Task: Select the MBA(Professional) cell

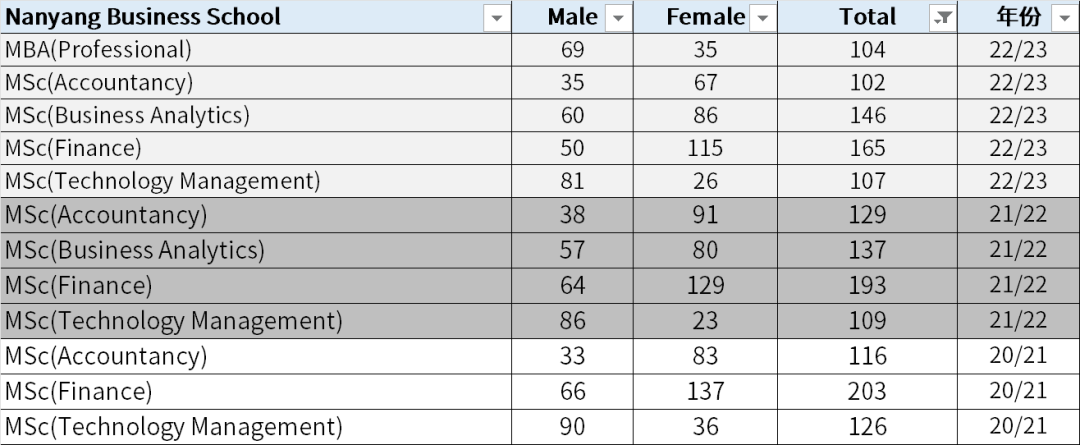Action: pyautogui.click(x=98, y=49)
